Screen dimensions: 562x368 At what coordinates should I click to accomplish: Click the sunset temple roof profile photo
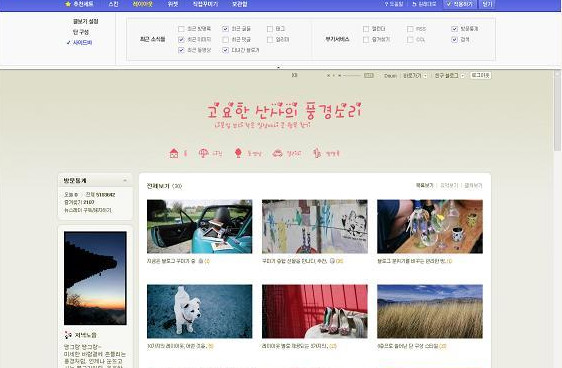[x=95, y=278]
